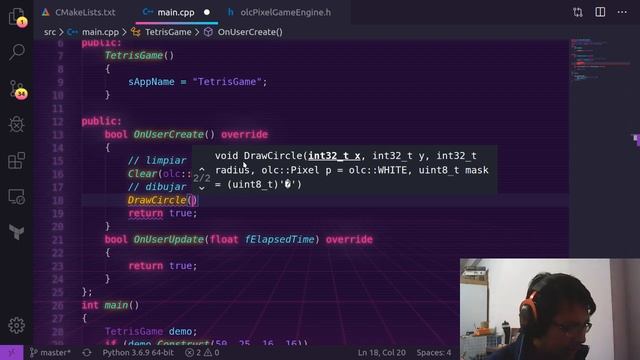
Task: Click the closing '};' on line 25
Action: [x=87, y=292]
